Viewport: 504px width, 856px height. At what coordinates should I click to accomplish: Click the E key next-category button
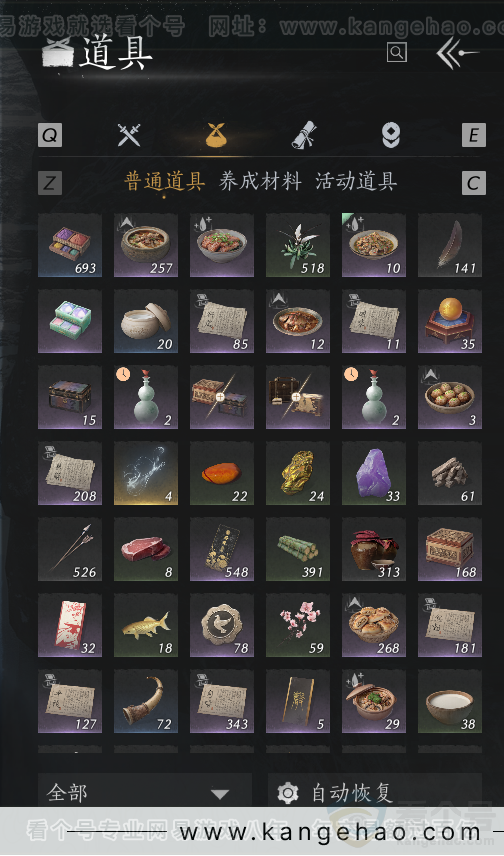coord(473,135)
